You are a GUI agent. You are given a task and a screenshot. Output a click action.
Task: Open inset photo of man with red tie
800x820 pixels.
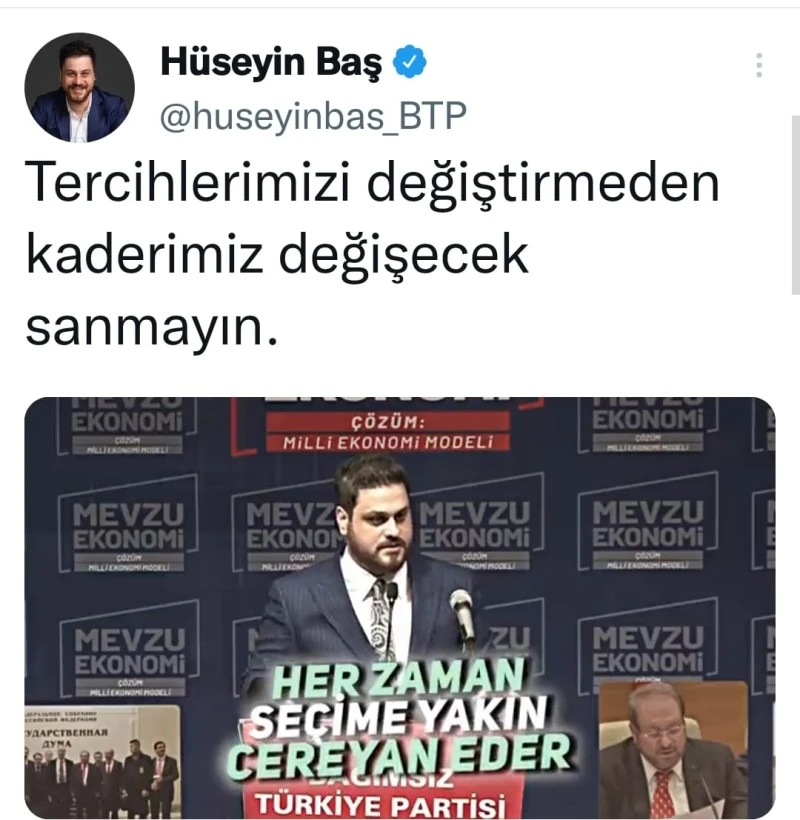coord(673,749)
